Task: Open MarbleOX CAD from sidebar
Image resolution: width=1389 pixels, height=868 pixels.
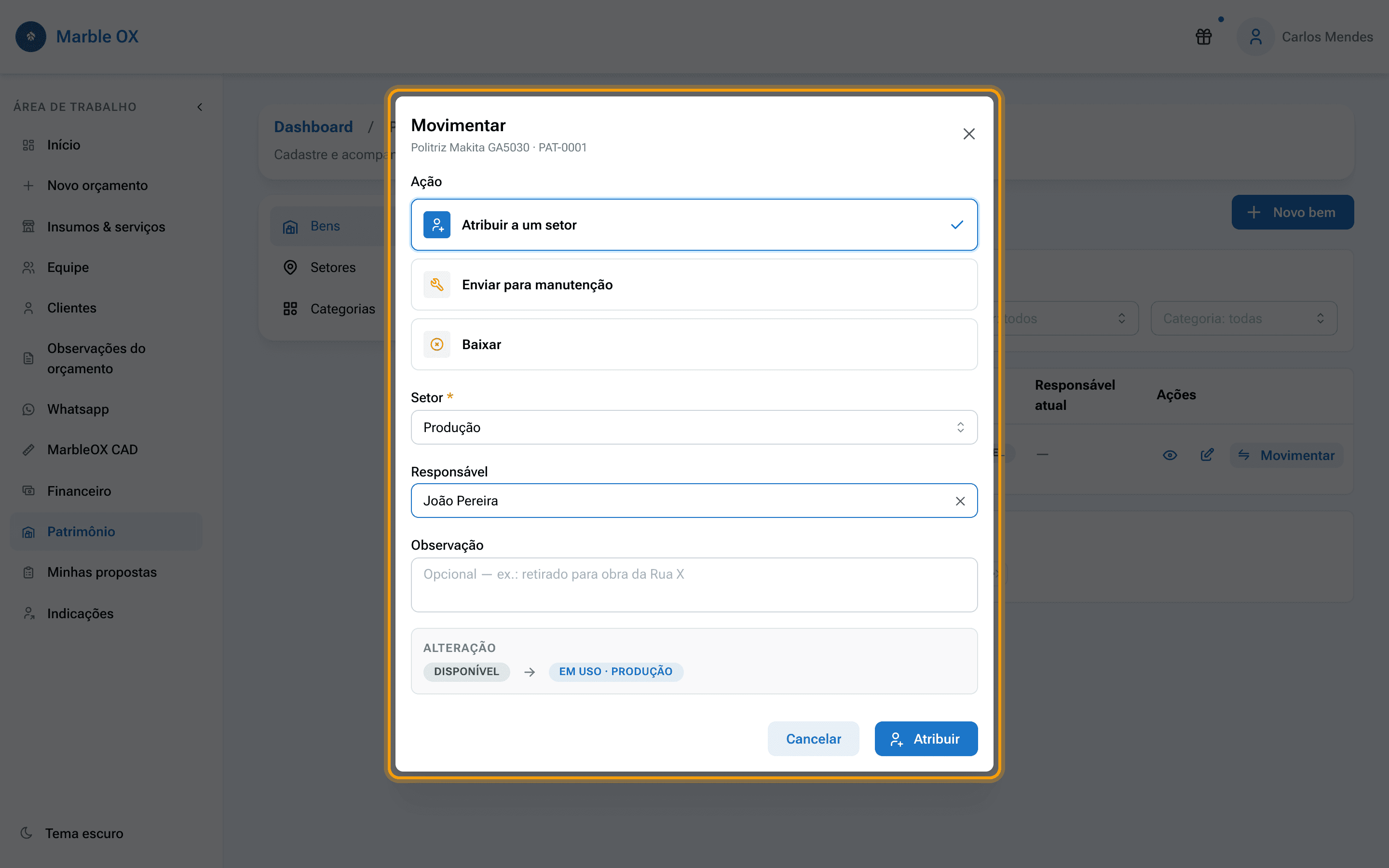Action: tap(106, 450)
